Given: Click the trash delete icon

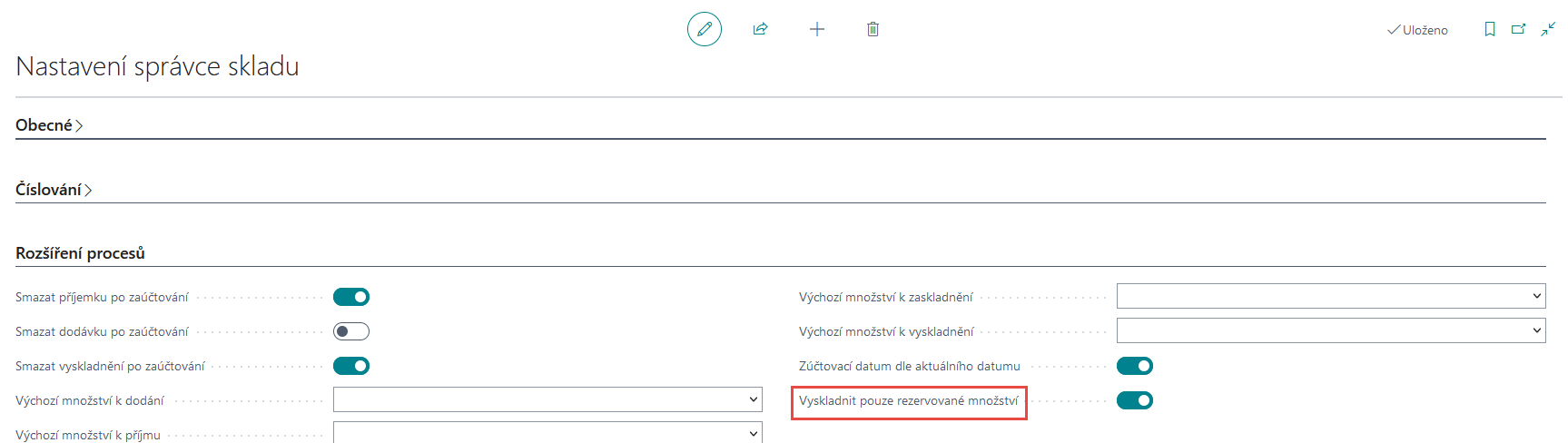Looking at the screenshot, I should tap(873, 29).
